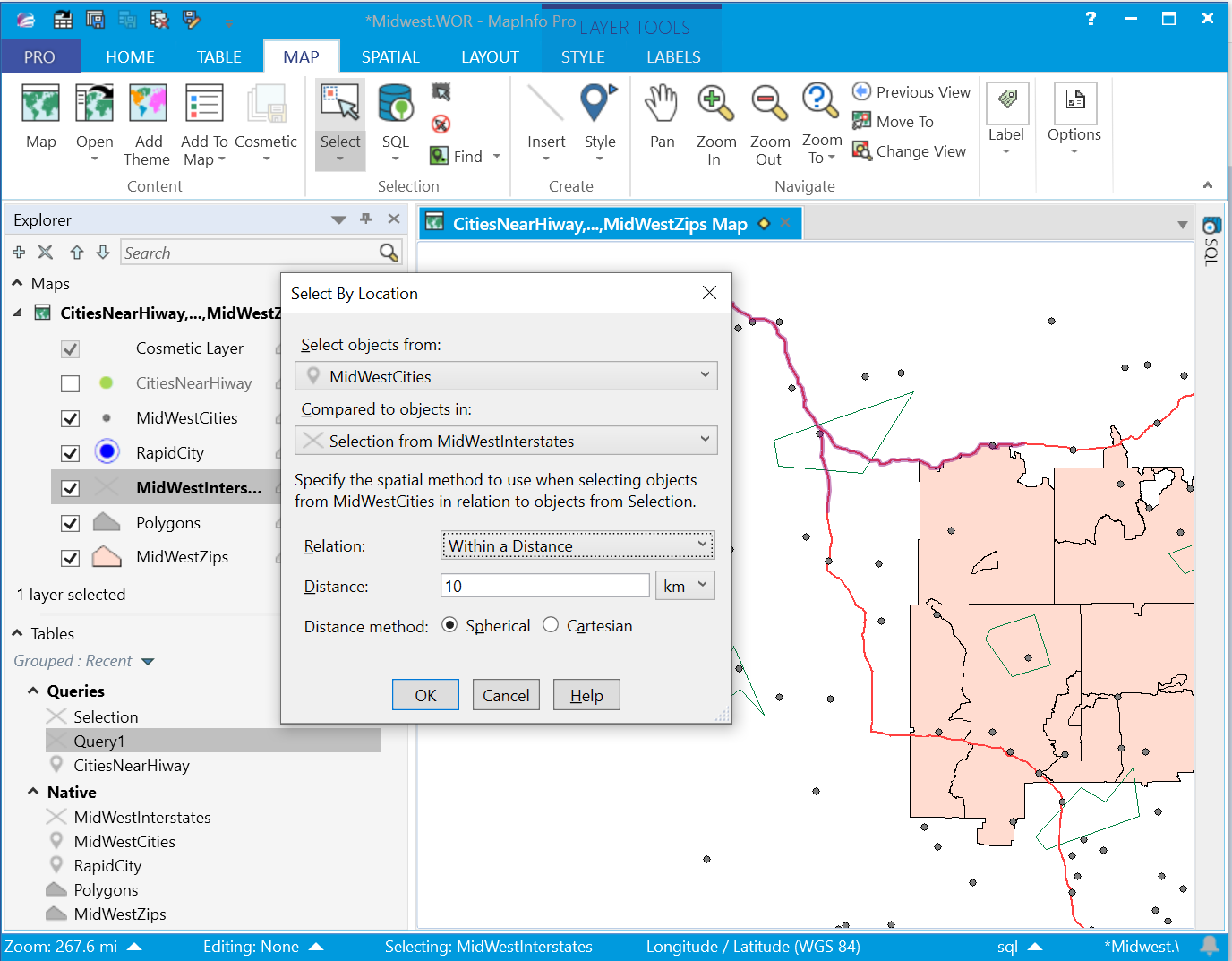Open the 'Compared to objects in' dropdown
Screen dimensions: 1232x961
point(506,441)
